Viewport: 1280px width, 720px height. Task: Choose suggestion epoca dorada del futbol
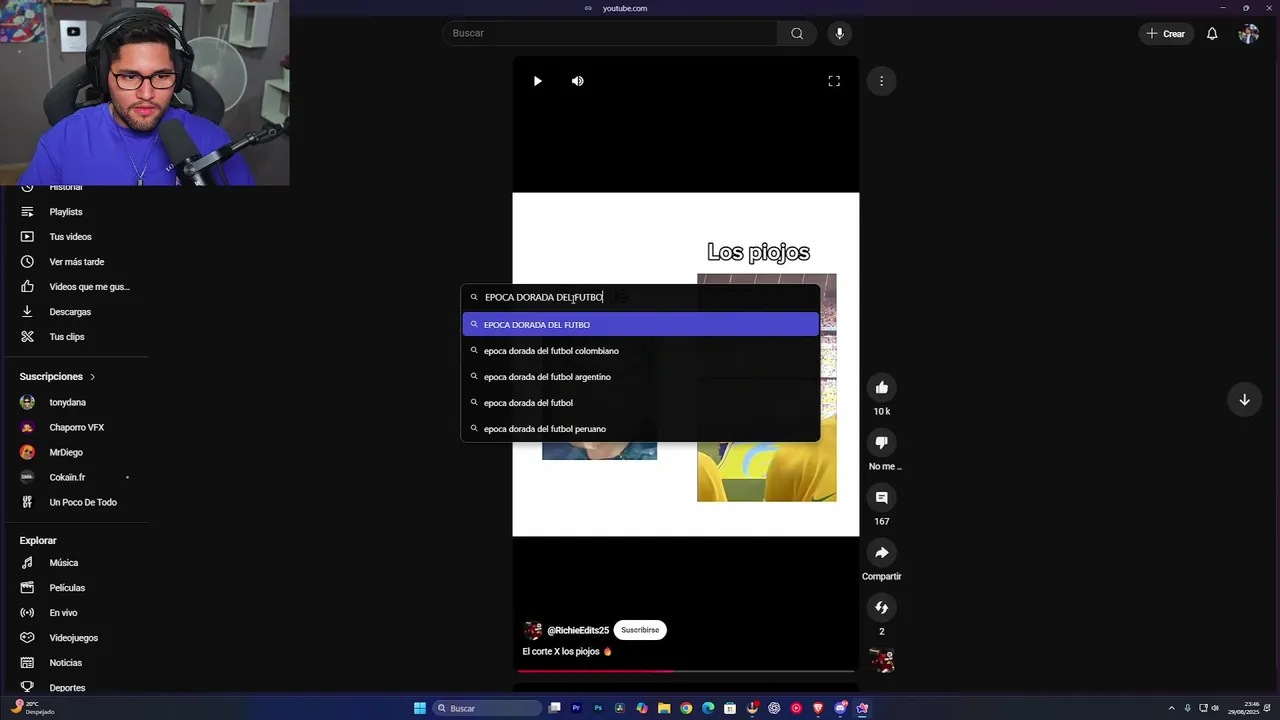point(640,403)
